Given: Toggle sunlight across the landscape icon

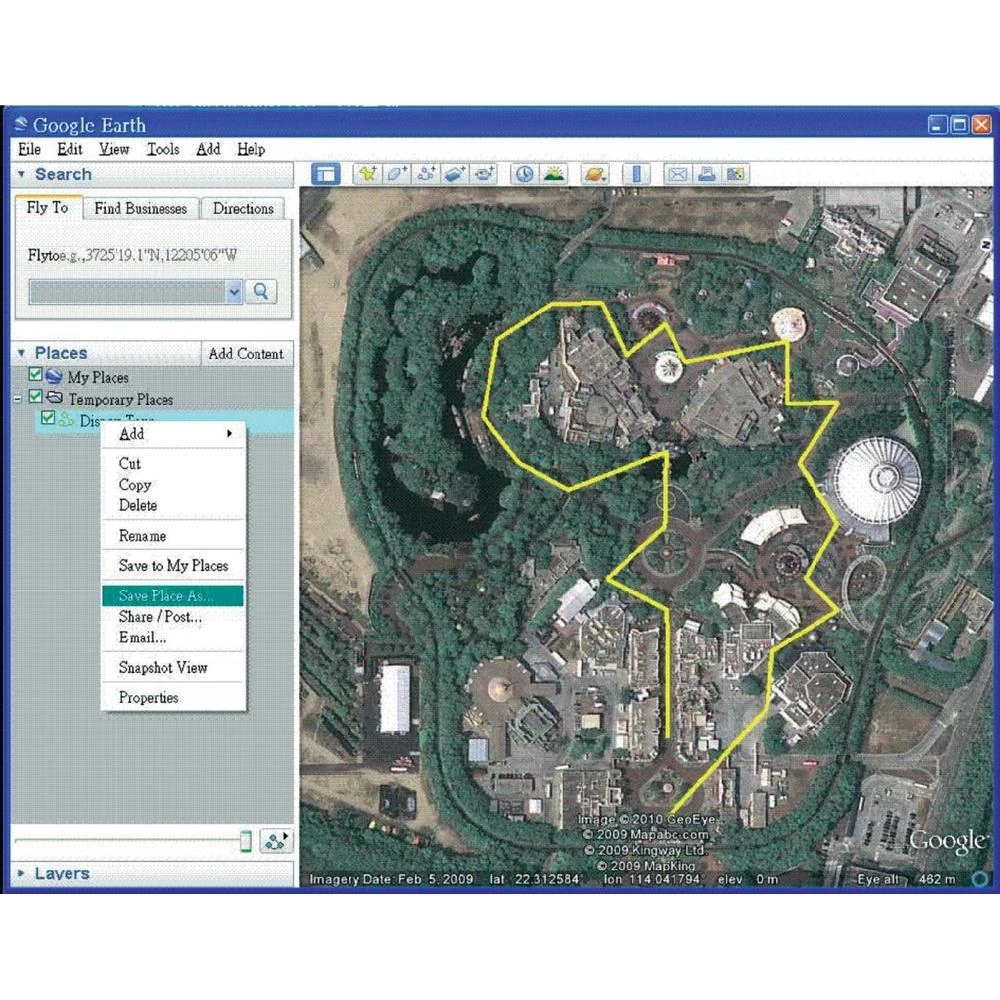Looking at the screenshot, I should click(553, 174).
